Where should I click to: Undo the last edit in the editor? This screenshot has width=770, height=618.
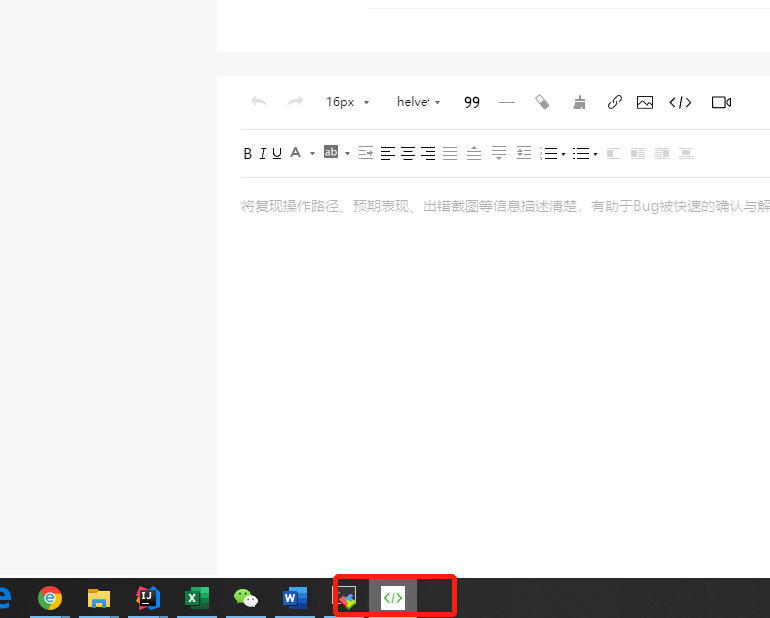click(259, 102)
